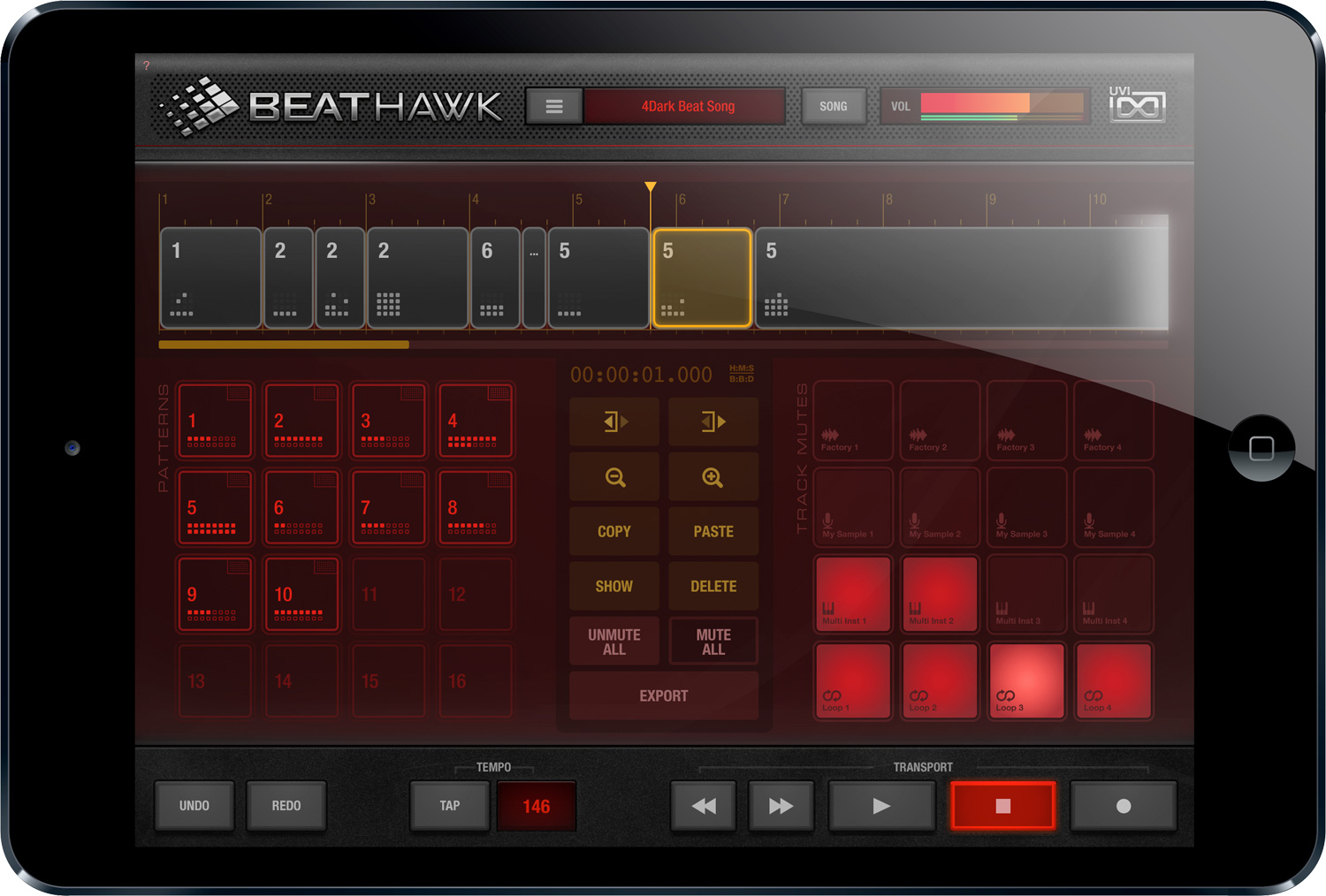Click the PASTE button
The height and width of the screenshot is (896, 1326).
[x=713, y=532]
